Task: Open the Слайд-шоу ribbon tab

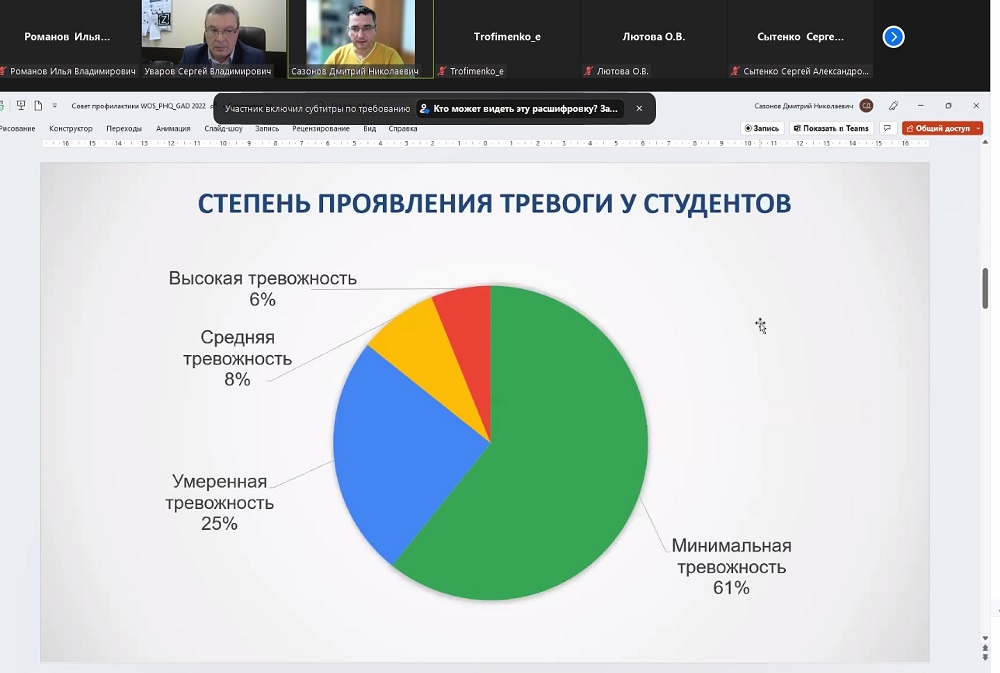Action: (223, 128)
